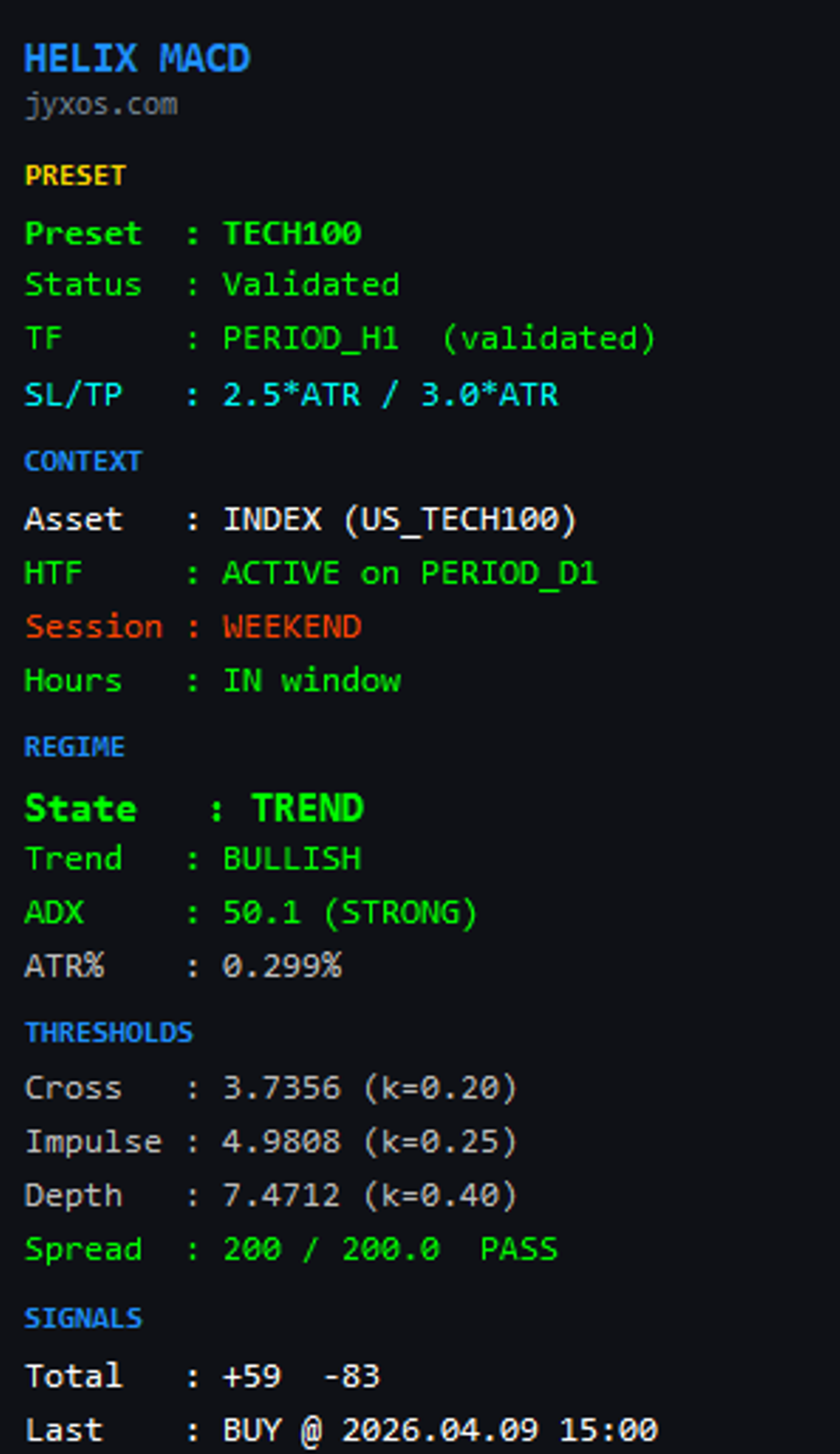Click the IN window hours value
840x1454 pixels.
point(312,681)
